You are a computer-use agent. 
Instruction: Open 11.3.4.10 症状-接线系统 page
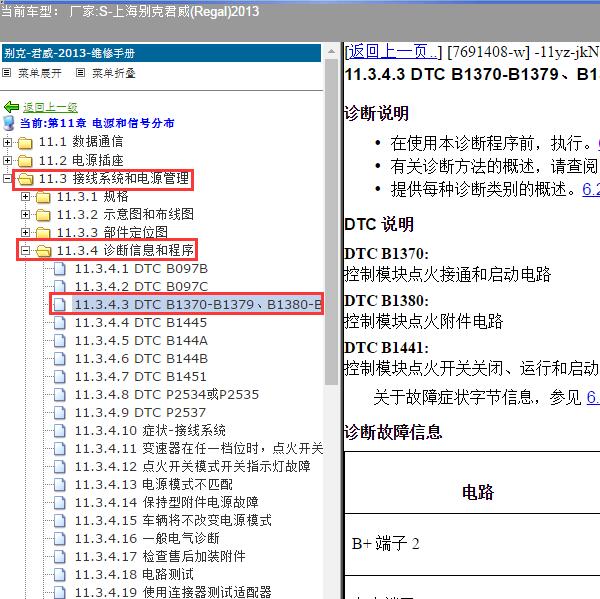pyautogui.click(x=150, y=431)
